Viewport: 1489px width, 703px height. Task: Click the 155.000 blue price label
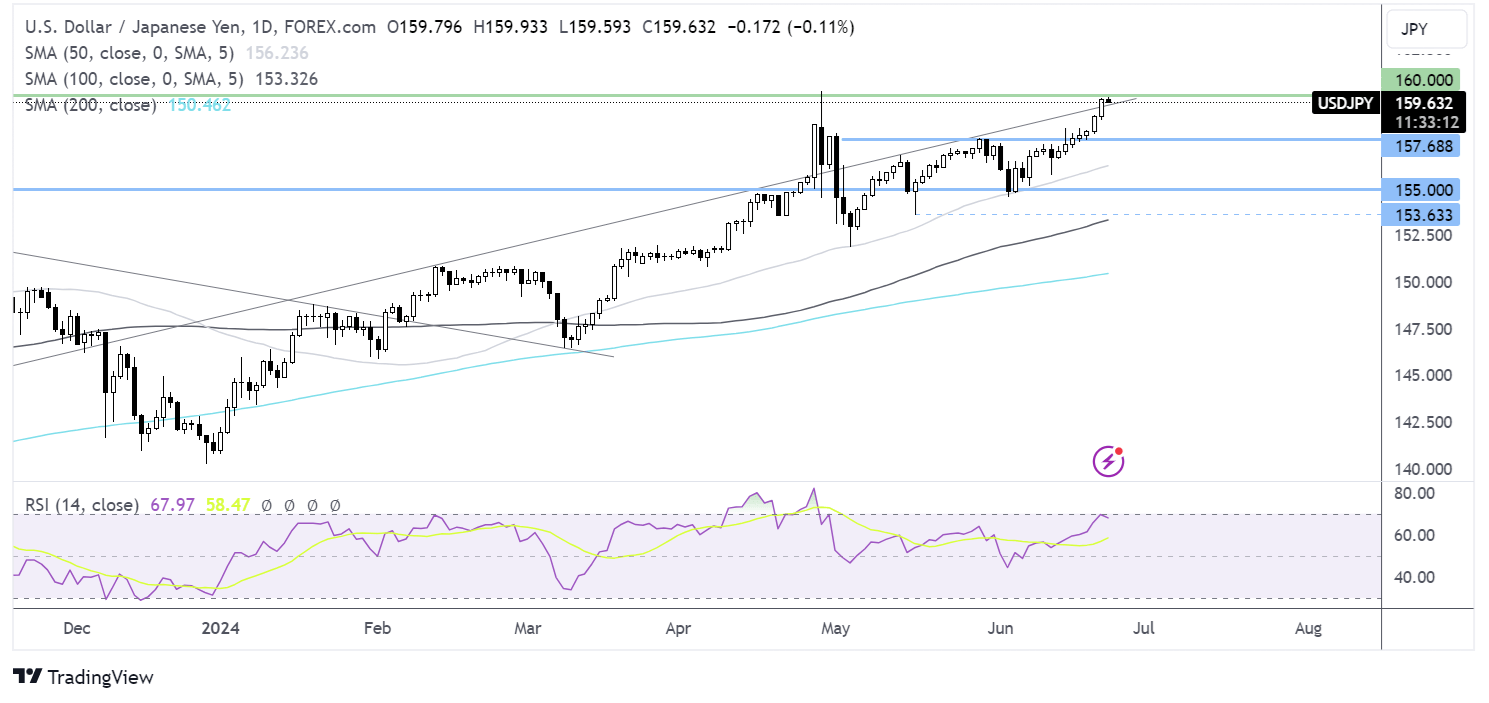(1420, 189)
